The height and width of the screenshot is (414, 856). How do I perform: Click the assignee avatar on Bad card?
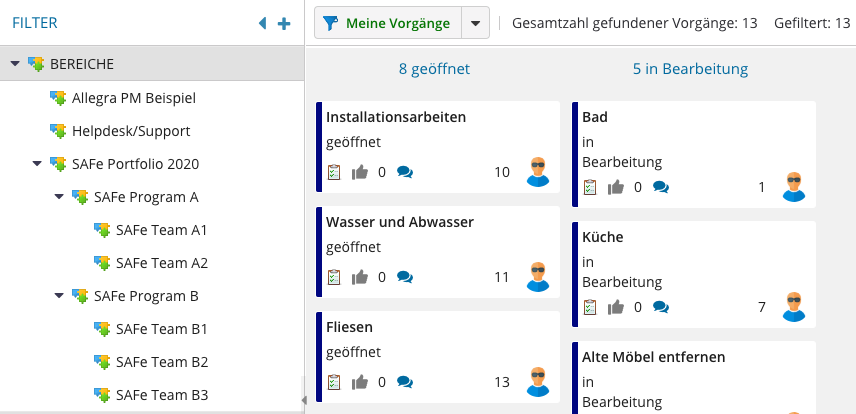pyautogui.click(x=794, y=186)
